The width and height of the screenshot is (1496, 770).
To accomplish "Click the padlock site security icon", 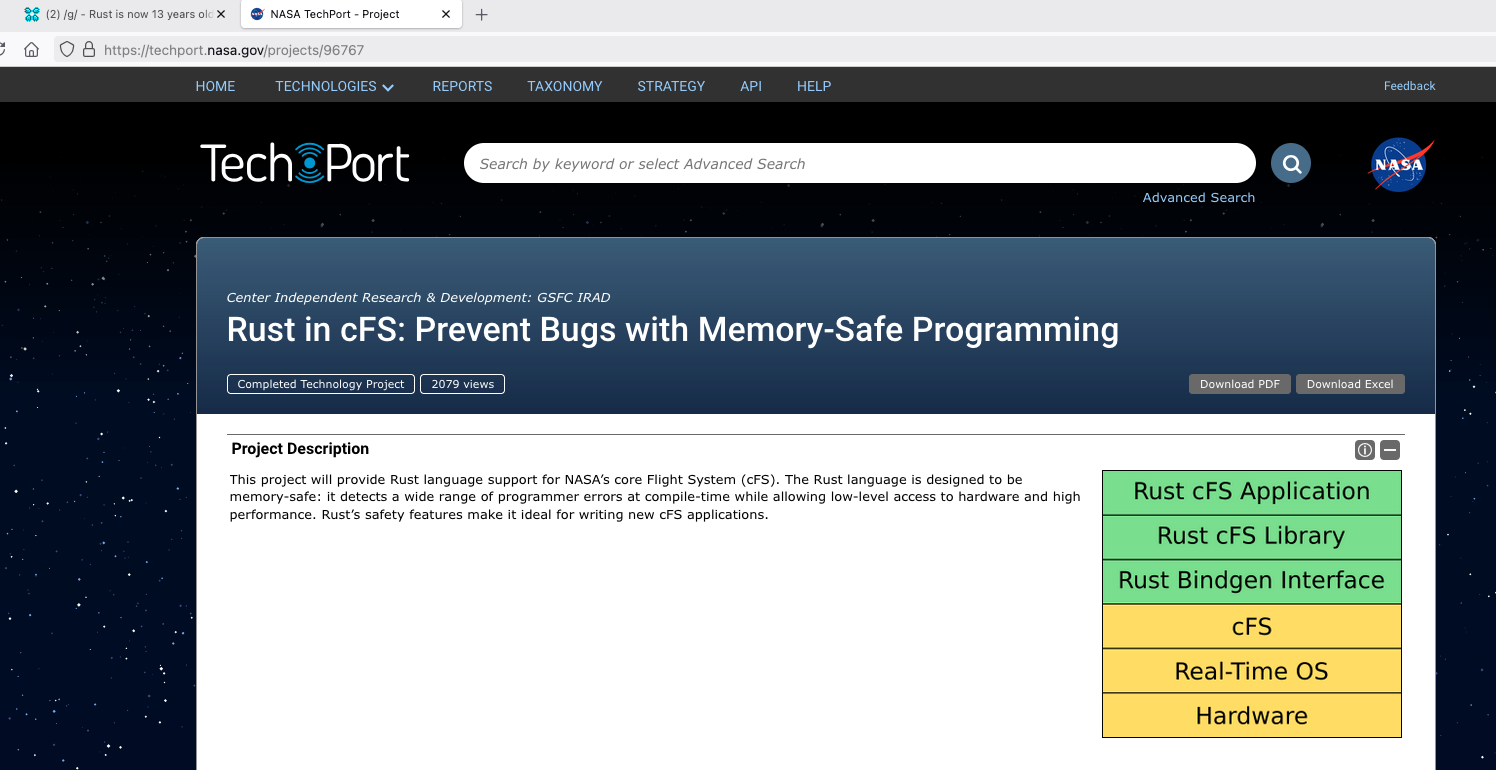I will (x=89, y=49).
